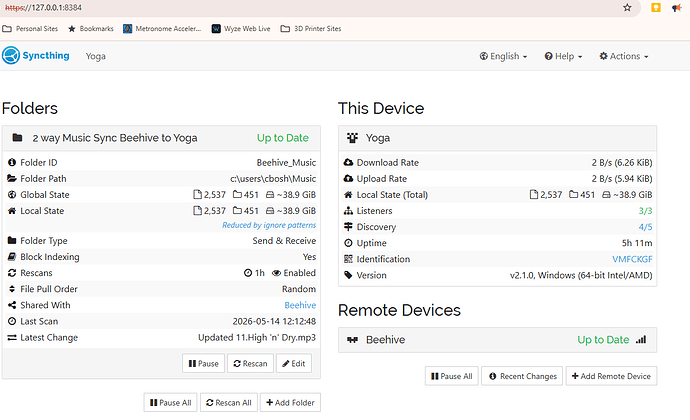690x420 pixels.
Task: Click the Last Scan timestamp 2026-05-14 12:12:48
Action: [x=274, y=321]
